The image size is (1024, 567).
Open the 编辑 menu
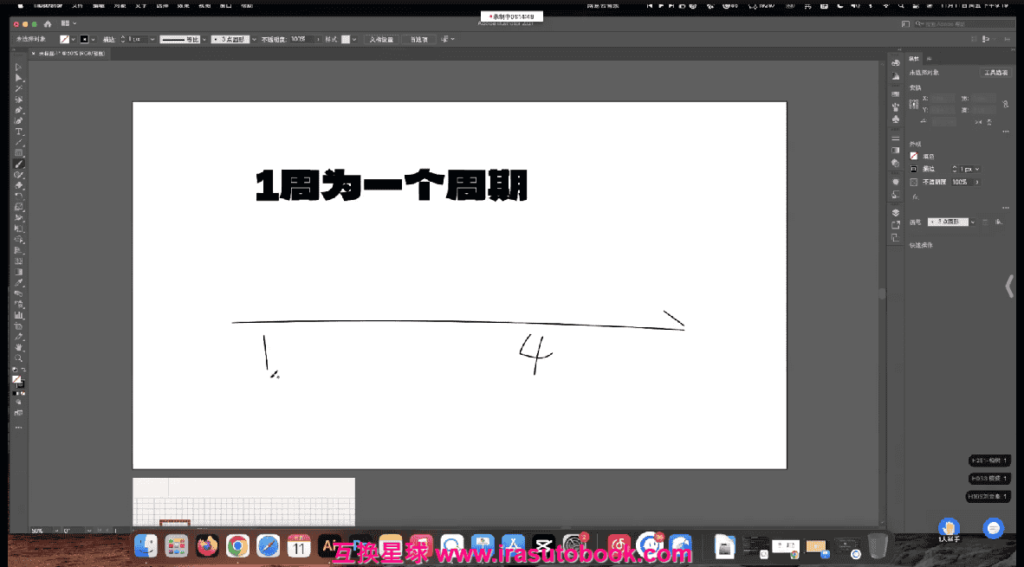(x=98, y=6)
